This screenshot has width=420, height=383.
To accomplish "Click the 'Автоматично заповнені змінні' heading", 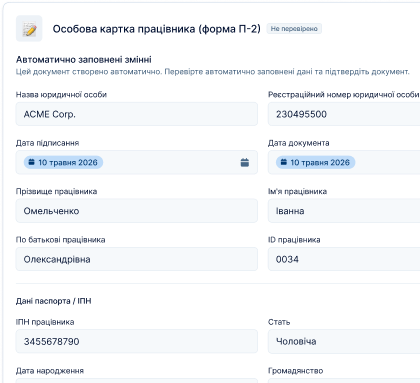I will (84, 60).
